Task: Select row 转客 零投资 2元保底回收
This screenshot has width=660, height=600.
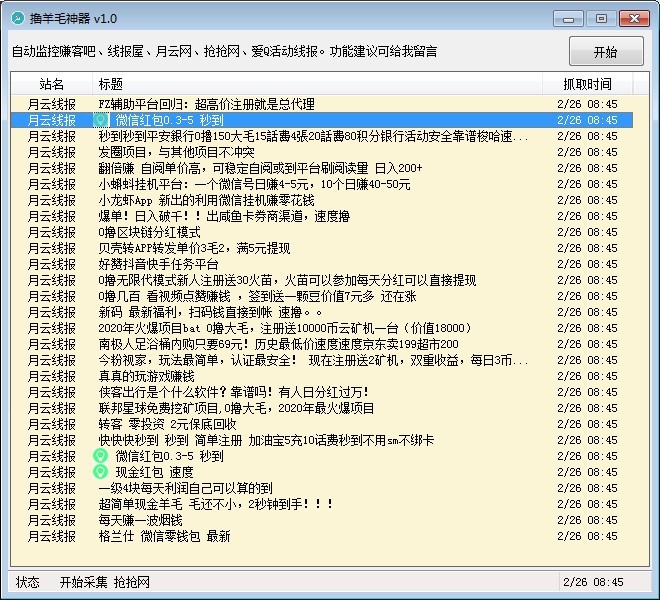Action: tap(322, 424)
